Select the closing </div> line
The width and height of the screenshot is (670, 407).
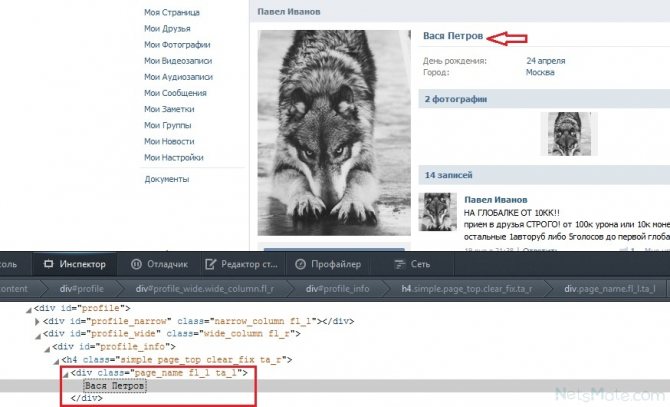87,398
